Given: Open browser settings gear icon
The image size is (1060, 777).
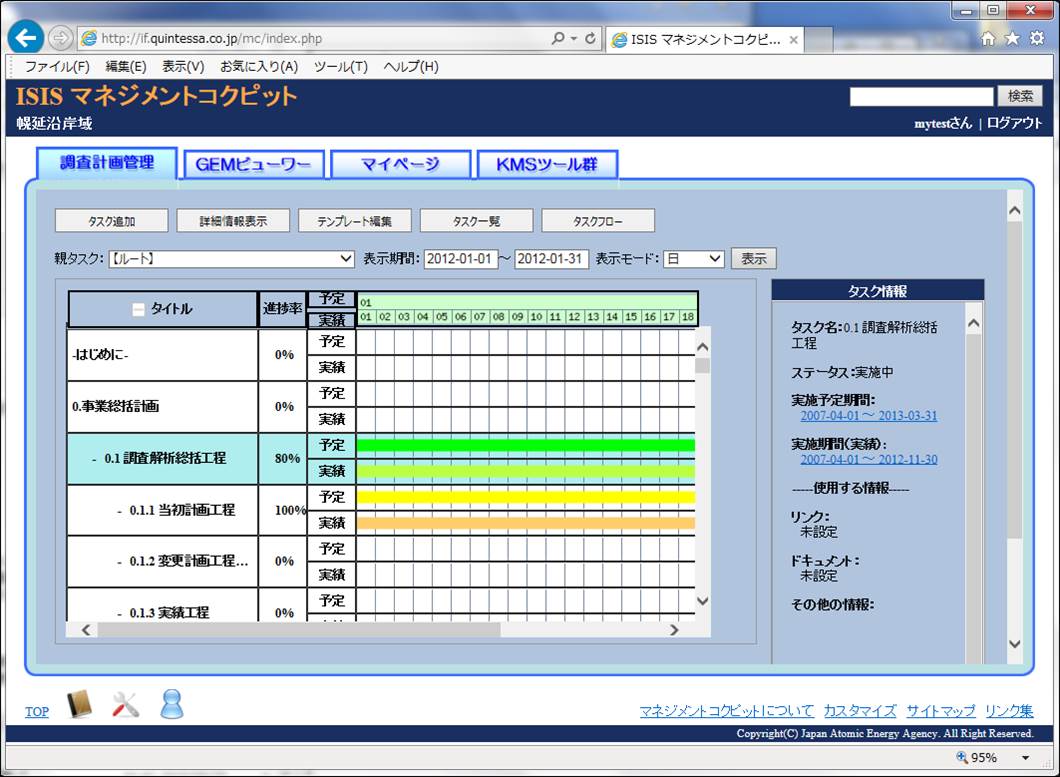Looking at the screenshot, I should (x=1037, y=39).
